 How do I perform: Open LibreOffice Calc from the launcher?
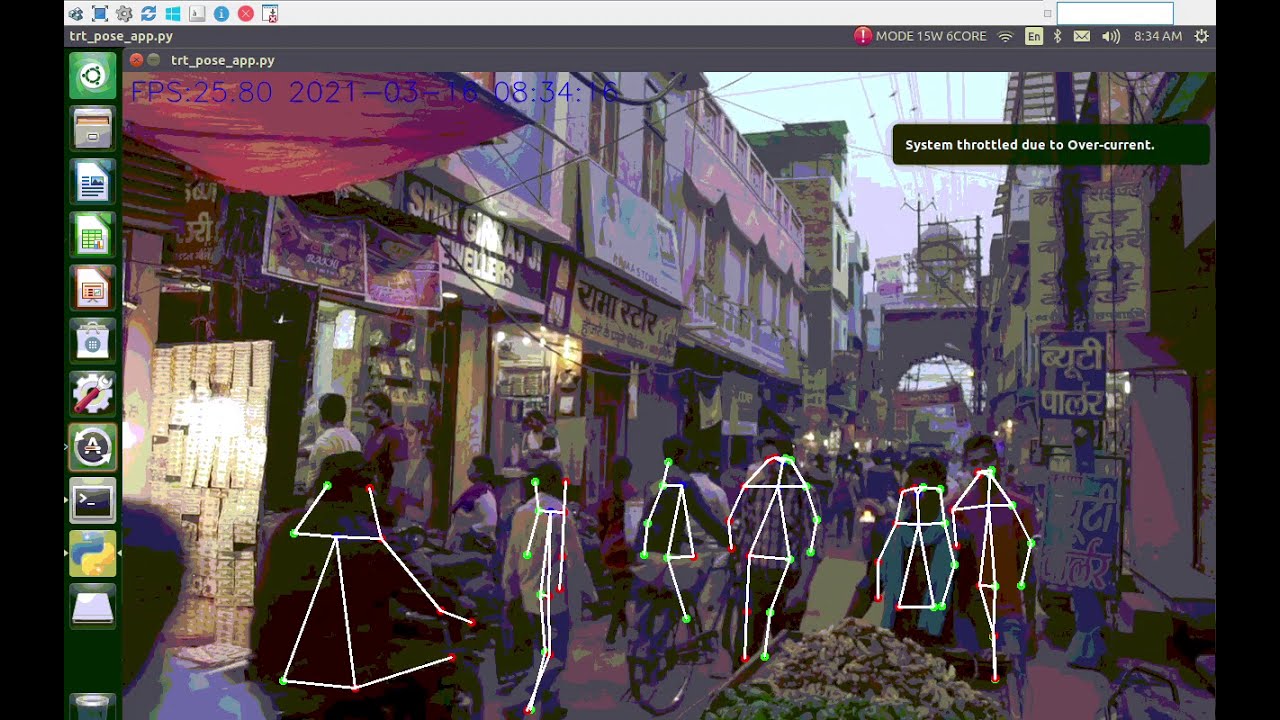click(91, 235)
